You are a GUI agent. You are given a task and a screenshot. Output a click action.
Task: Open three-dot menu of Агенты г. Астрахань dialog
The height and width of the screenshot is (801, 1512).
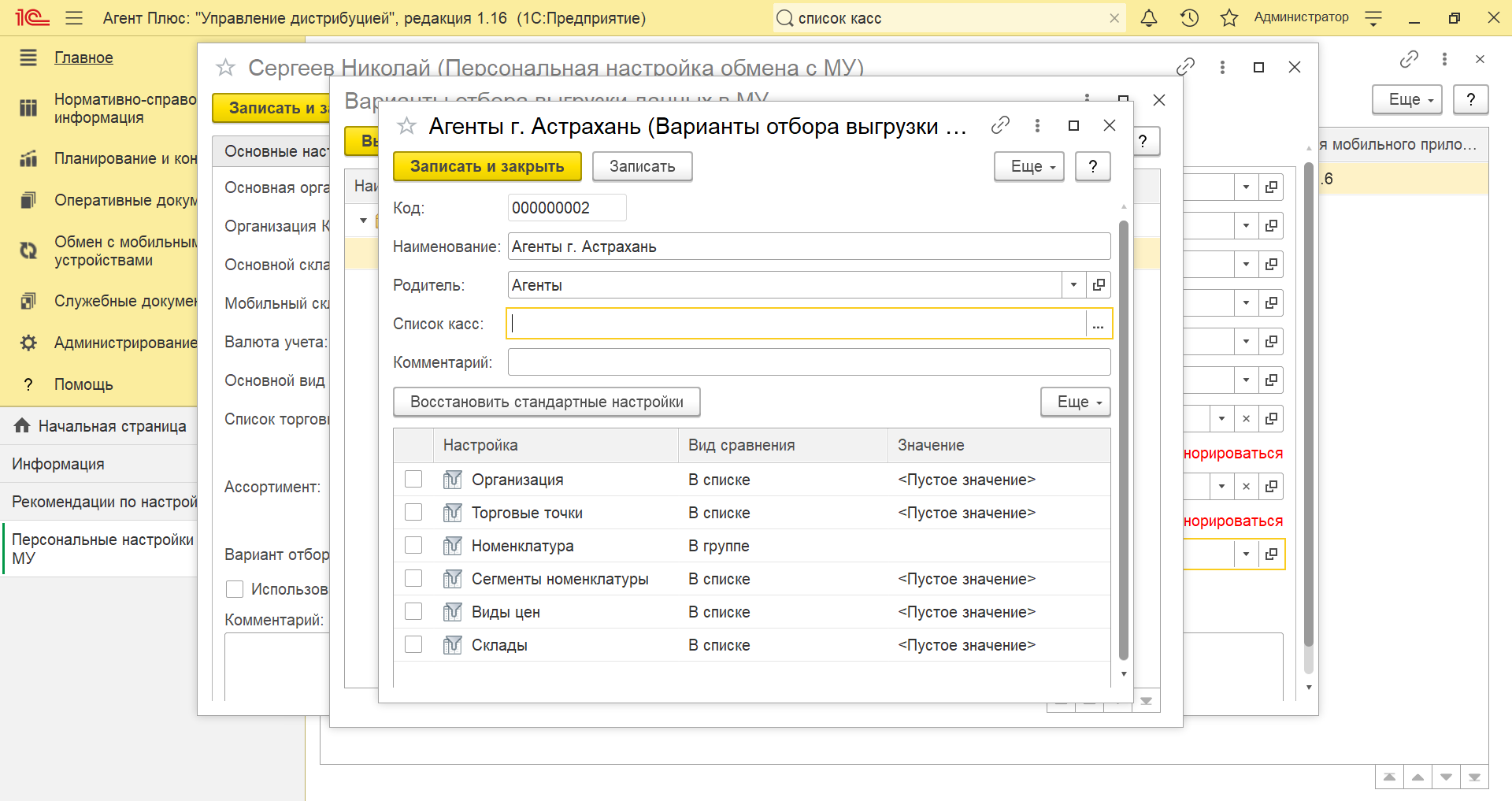(1037, 125)
